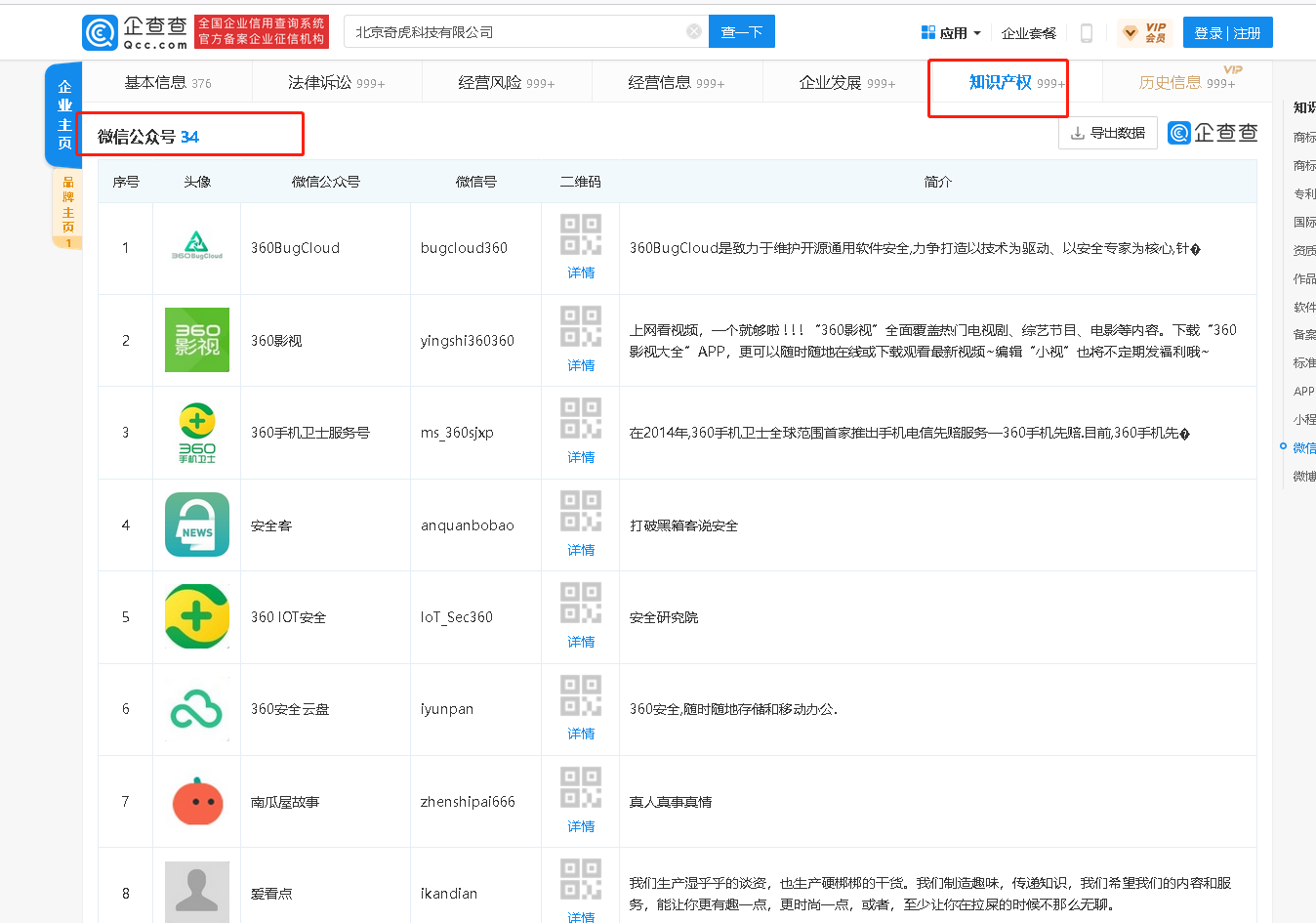
Task: Switch to 法律诉讼 tab
Action: click(x=337, y=82)
